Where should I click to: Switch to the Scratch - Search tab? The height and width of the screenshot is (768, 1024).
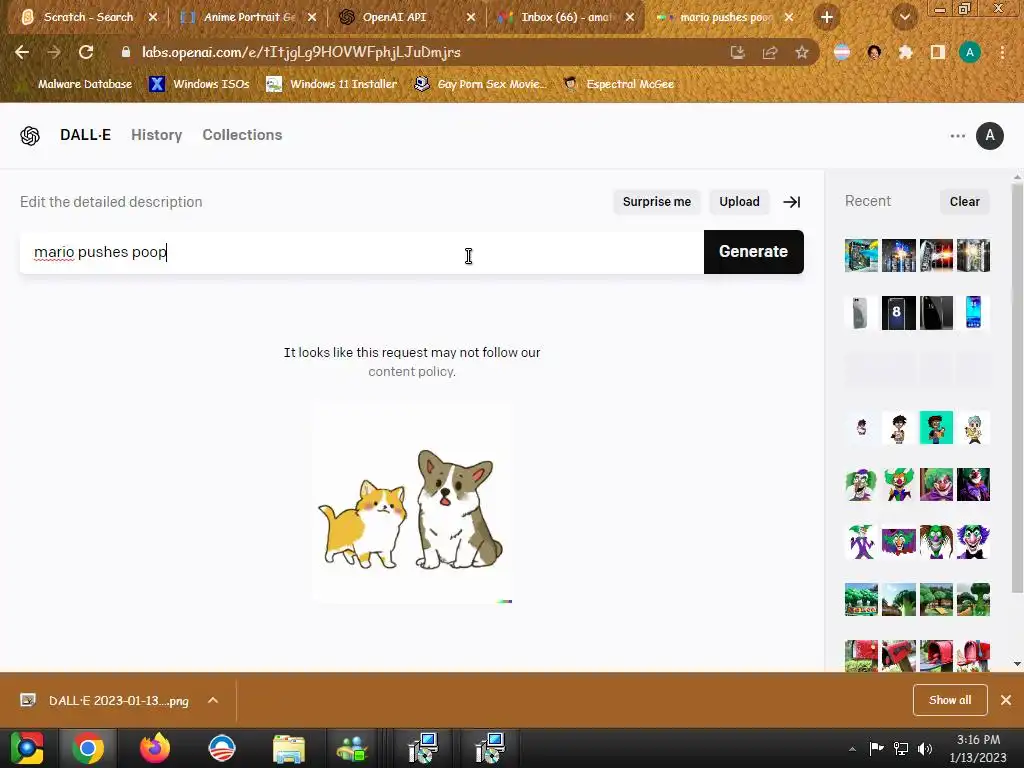tap(88, 18)
